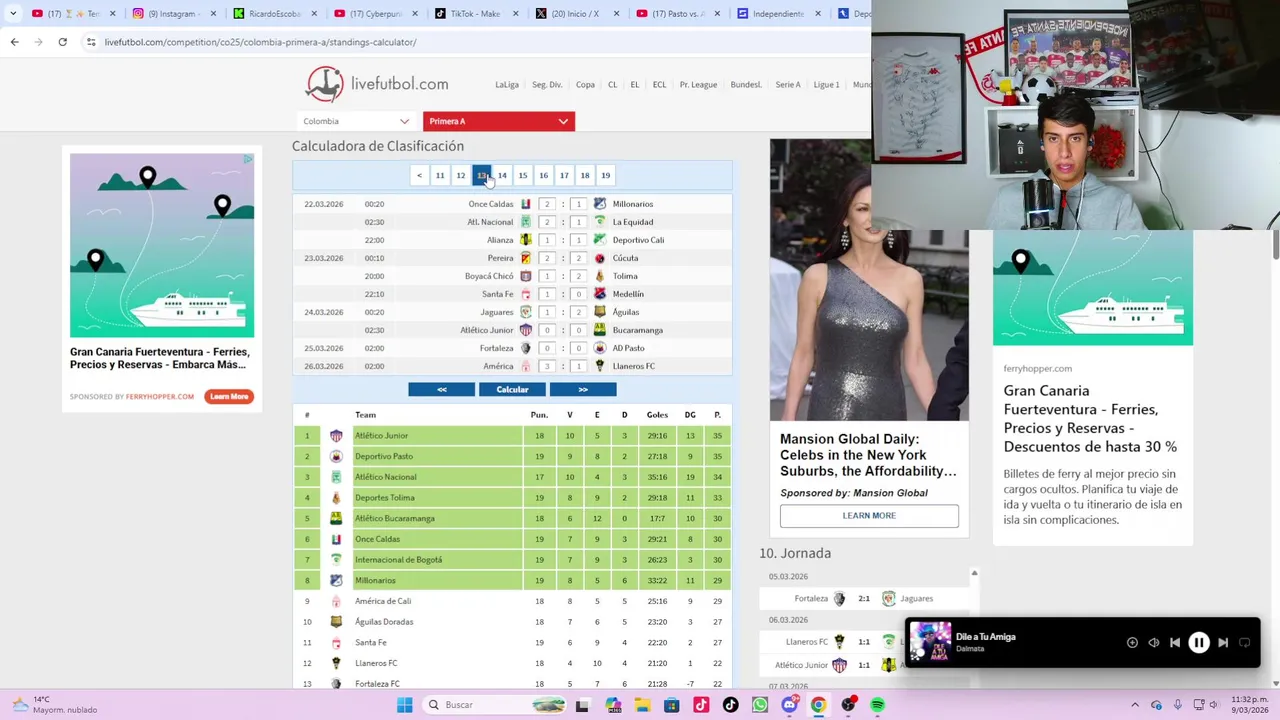Click the >> next round button
1280x720 pixels.
[x=583, y=389]
